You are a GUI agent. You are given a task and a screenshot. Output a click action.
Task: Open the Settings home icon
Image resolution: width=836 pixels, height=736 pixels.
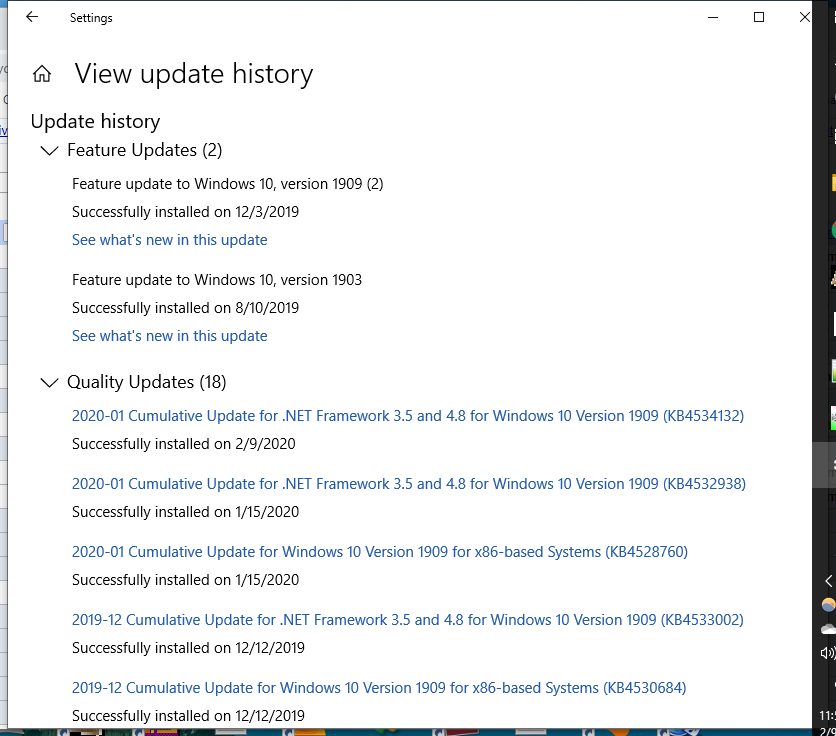[x=42, y=74]
